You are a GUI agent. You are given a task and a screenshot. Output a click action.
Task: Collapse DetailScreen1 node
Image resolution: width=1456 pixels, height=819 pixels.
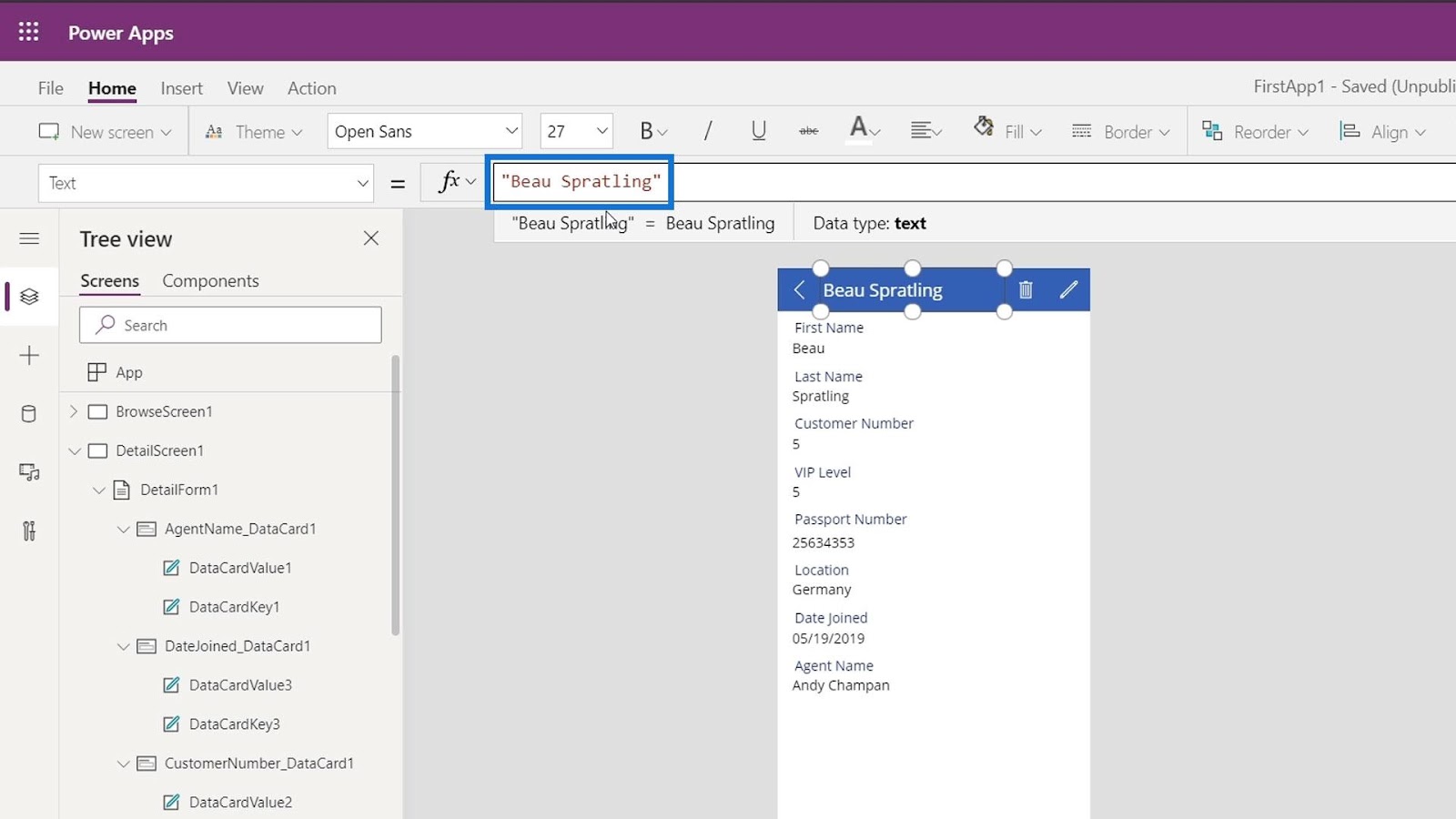pyautogui.click(x=75, y=450)
